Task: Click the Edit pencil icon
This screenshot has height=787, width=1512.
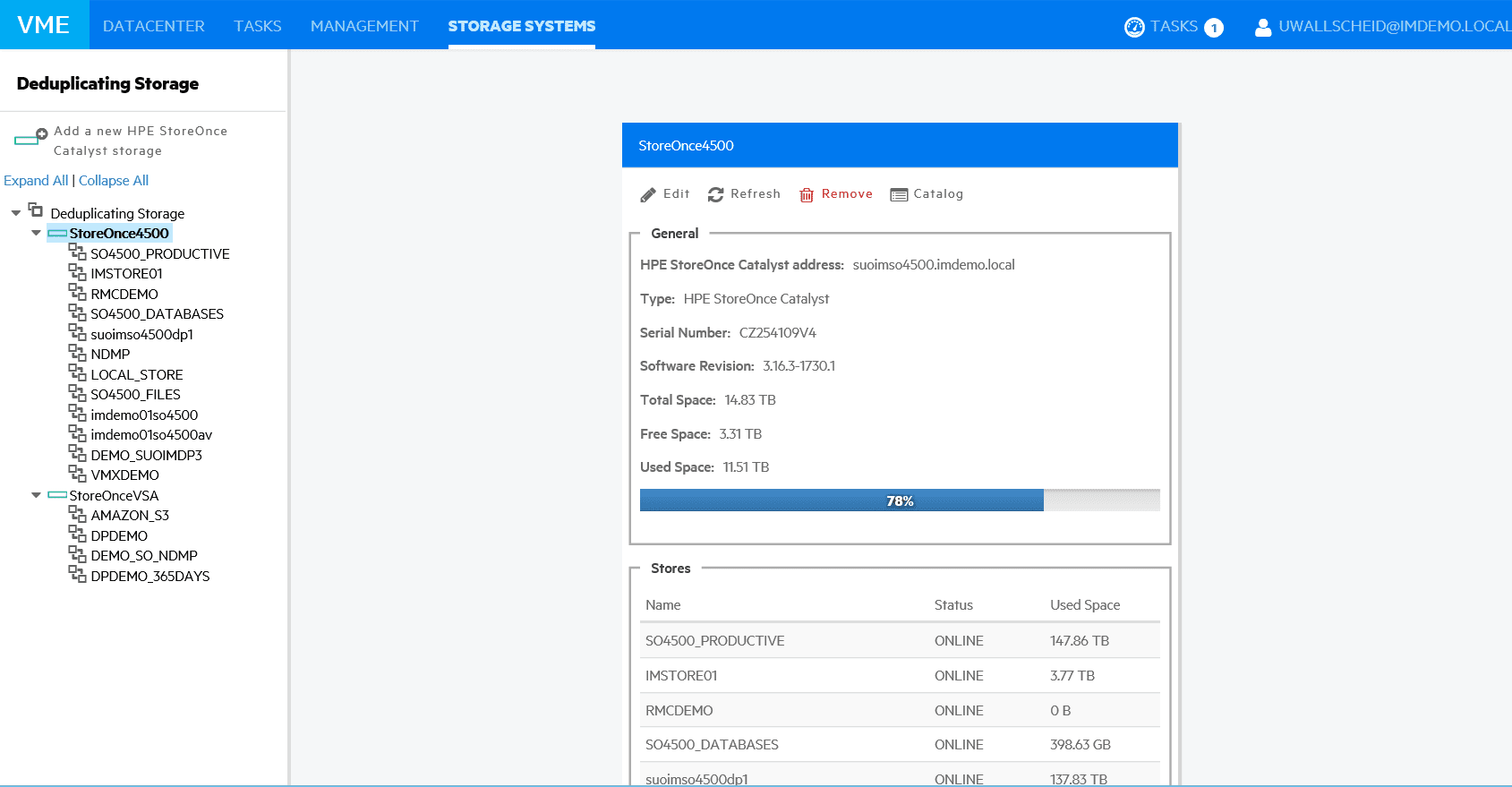Action: [x=648, y=194]
